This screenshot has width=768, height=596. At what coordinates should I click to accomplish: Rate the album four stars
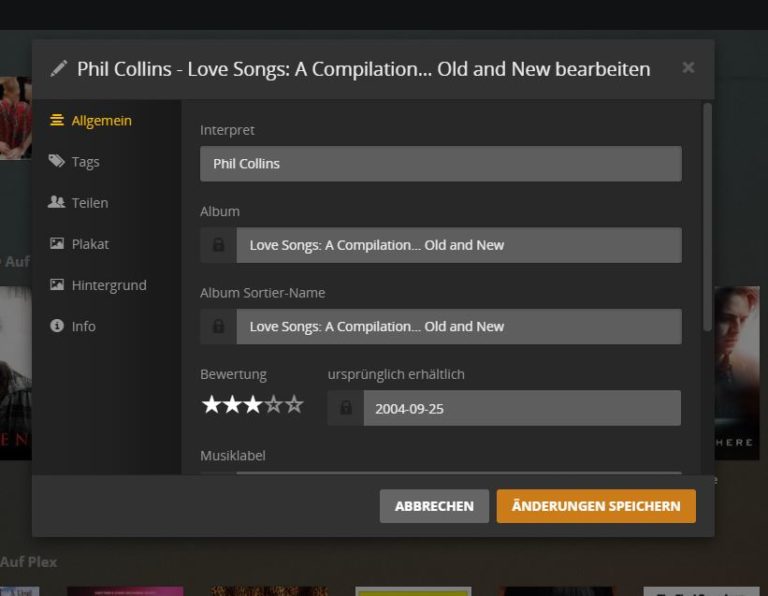tap(273, 405)
